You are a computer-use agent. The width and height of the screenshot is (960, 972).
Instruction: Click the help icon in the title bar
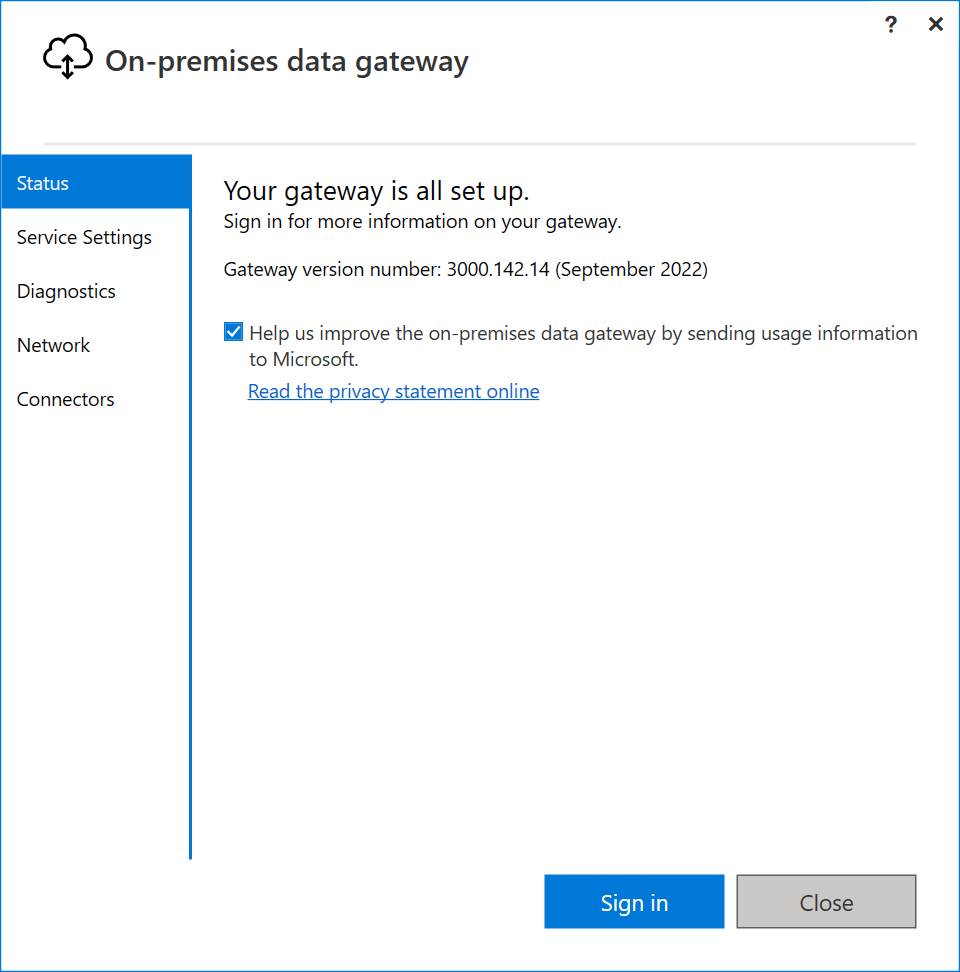890,24
